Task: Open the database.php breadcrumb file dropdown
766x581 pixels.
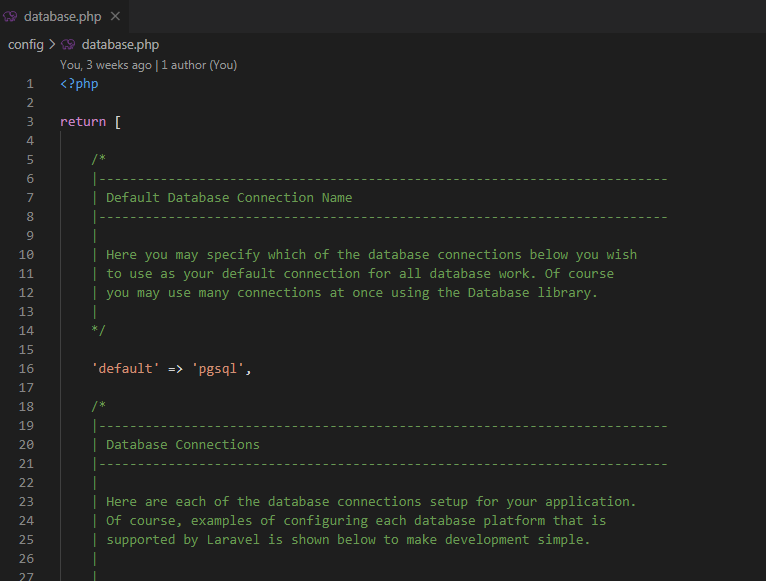Action: [120, 44]
